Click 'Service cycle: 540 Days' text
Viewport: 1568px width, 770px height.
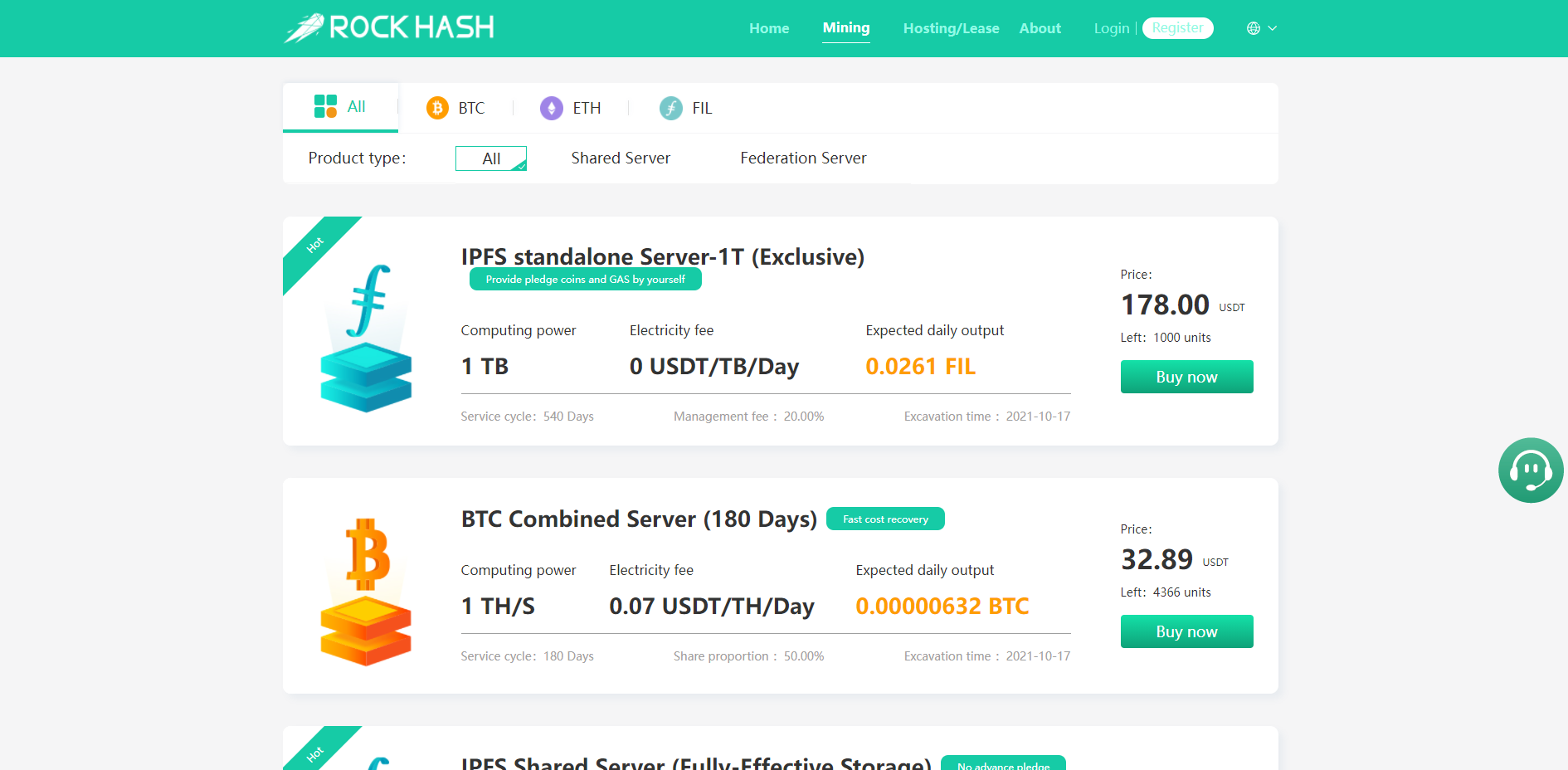[528, 417]
